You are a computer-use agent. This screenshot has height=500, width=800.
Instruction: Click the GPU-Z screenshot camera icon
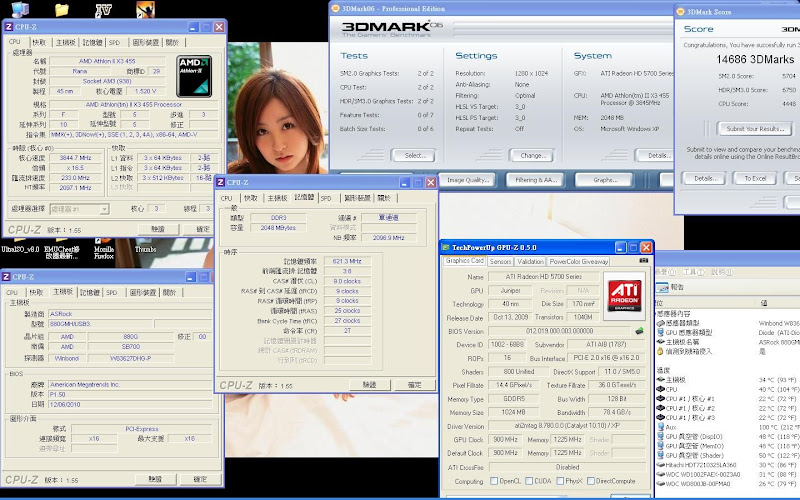coord(644,261)
